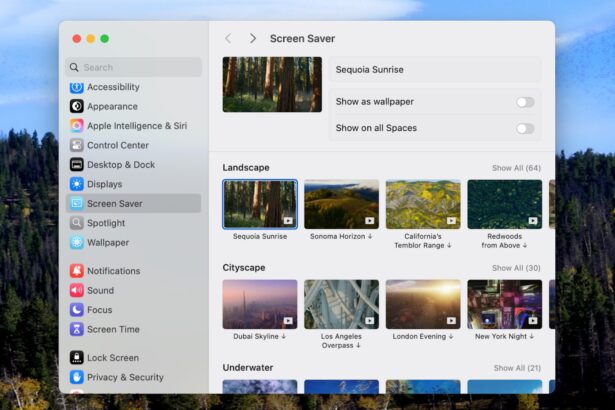Image resolution: width=615 pixels, height=410 pixels.
Task: Go back with the left chevron
Action: [x=228, y=38]
